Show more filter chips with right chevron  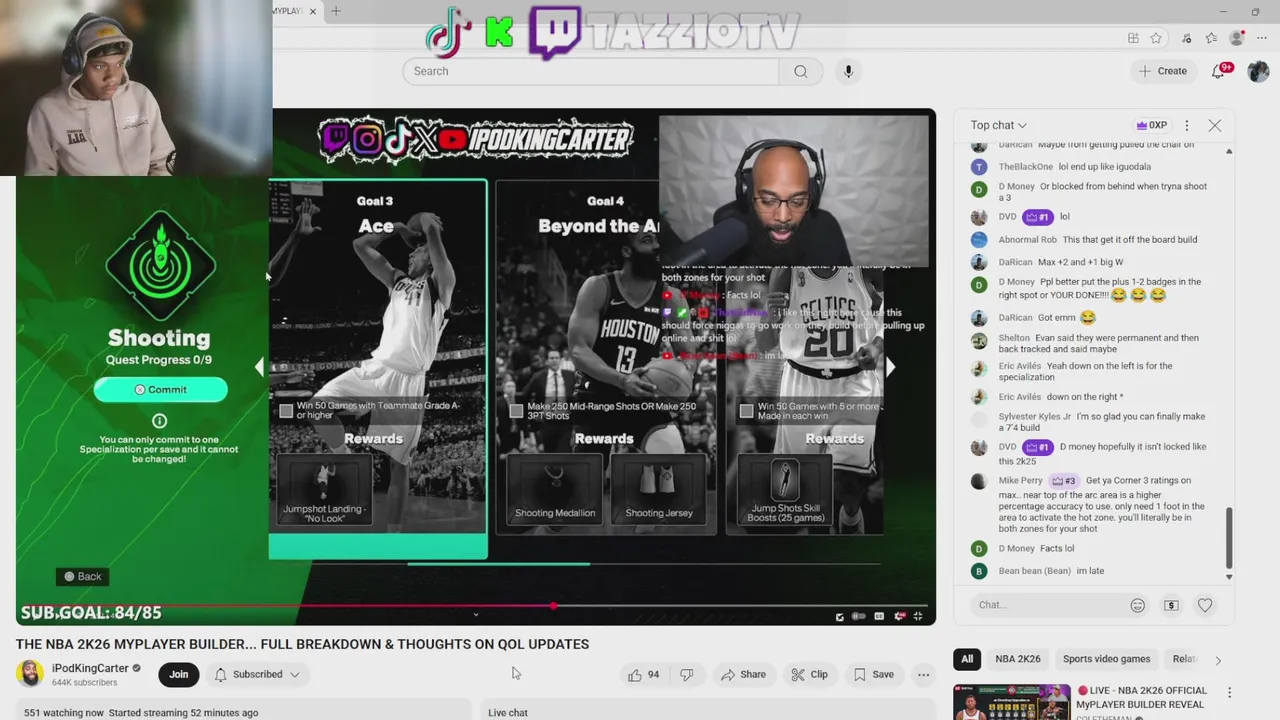[x=1217, y=660]
